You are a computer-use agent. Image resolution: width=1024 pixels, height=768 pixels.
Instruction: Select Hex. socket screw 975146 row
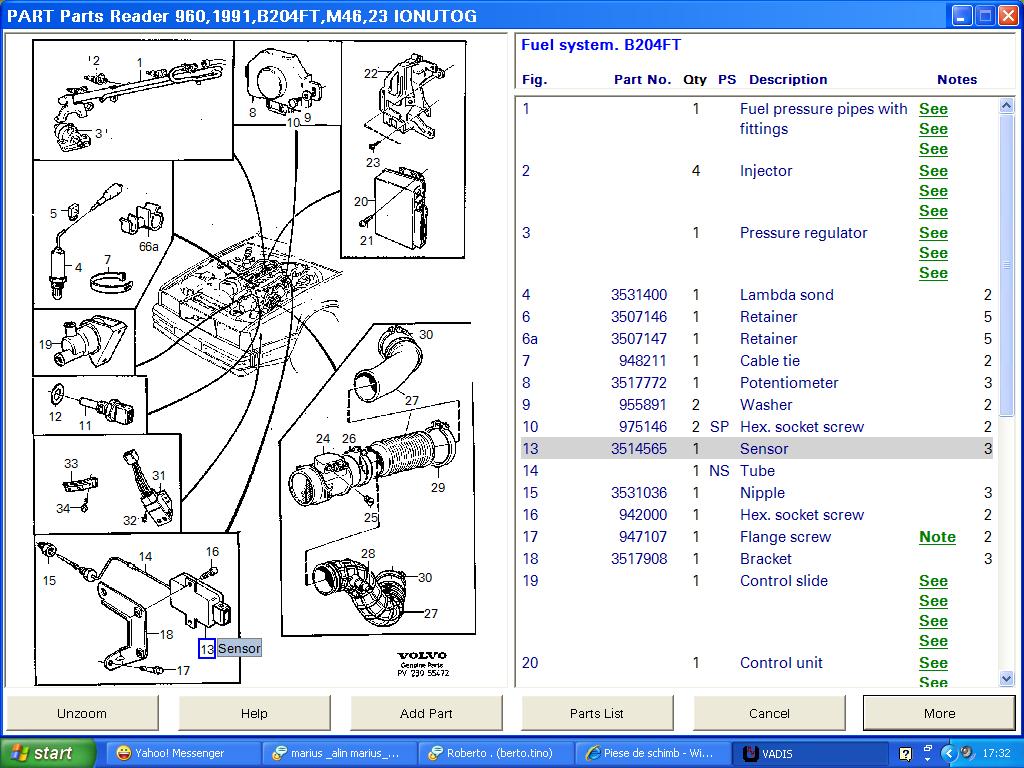[x=757, y=427]
